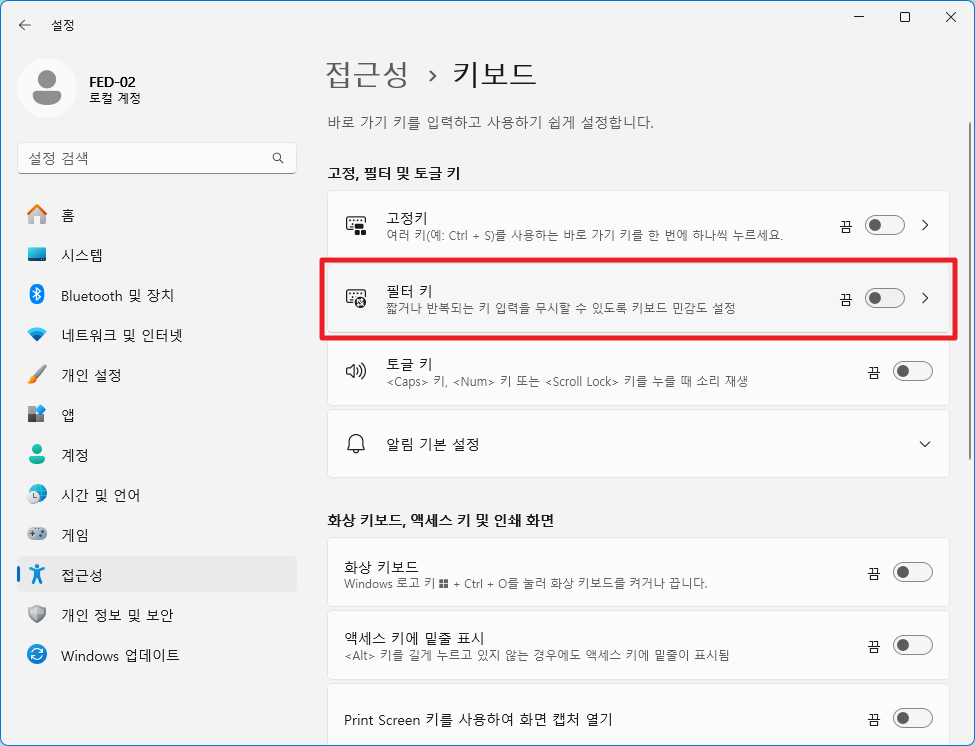
Task: Select 네트워크 및 인터넷 category
Action: 157,334
